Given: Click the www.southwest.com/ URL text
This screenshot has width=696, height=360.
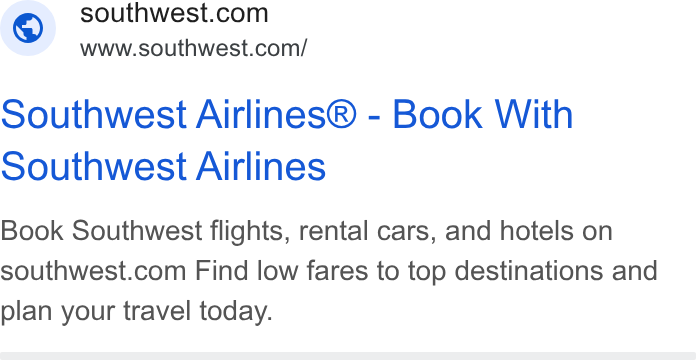Looking at the screenshot, I should point(193,48).
